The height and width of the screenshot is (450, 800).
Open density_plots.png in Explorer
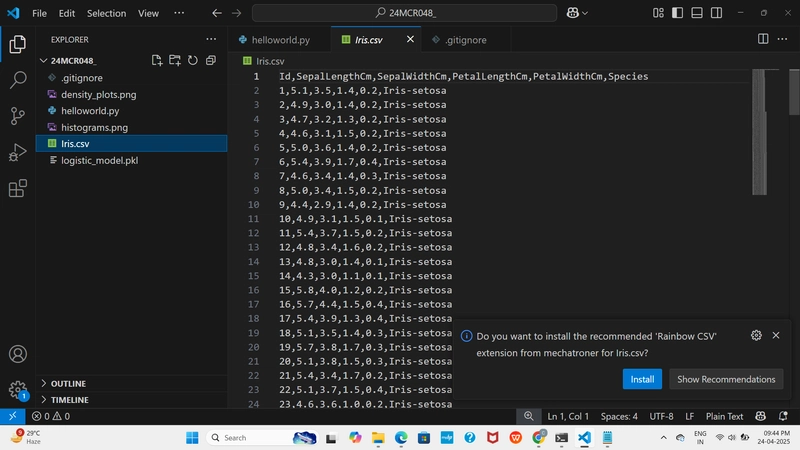pos(132,94)
